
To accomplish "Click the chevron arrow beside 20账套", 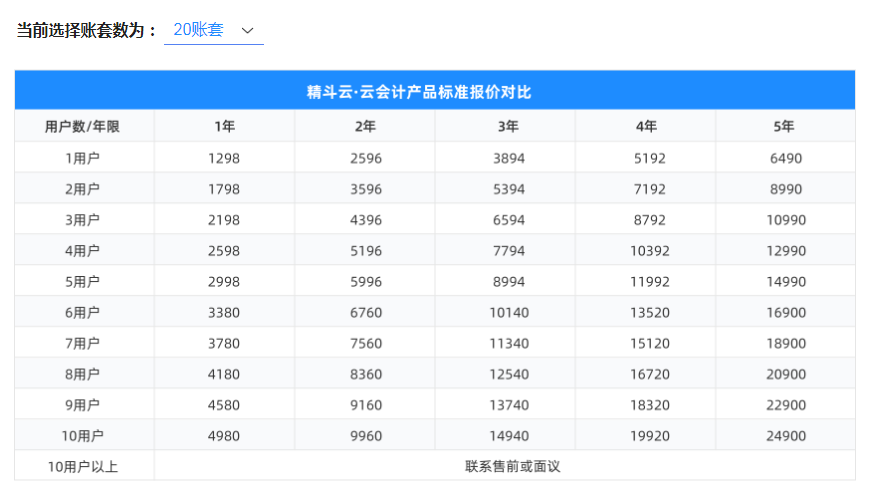I will coord(247,30).
